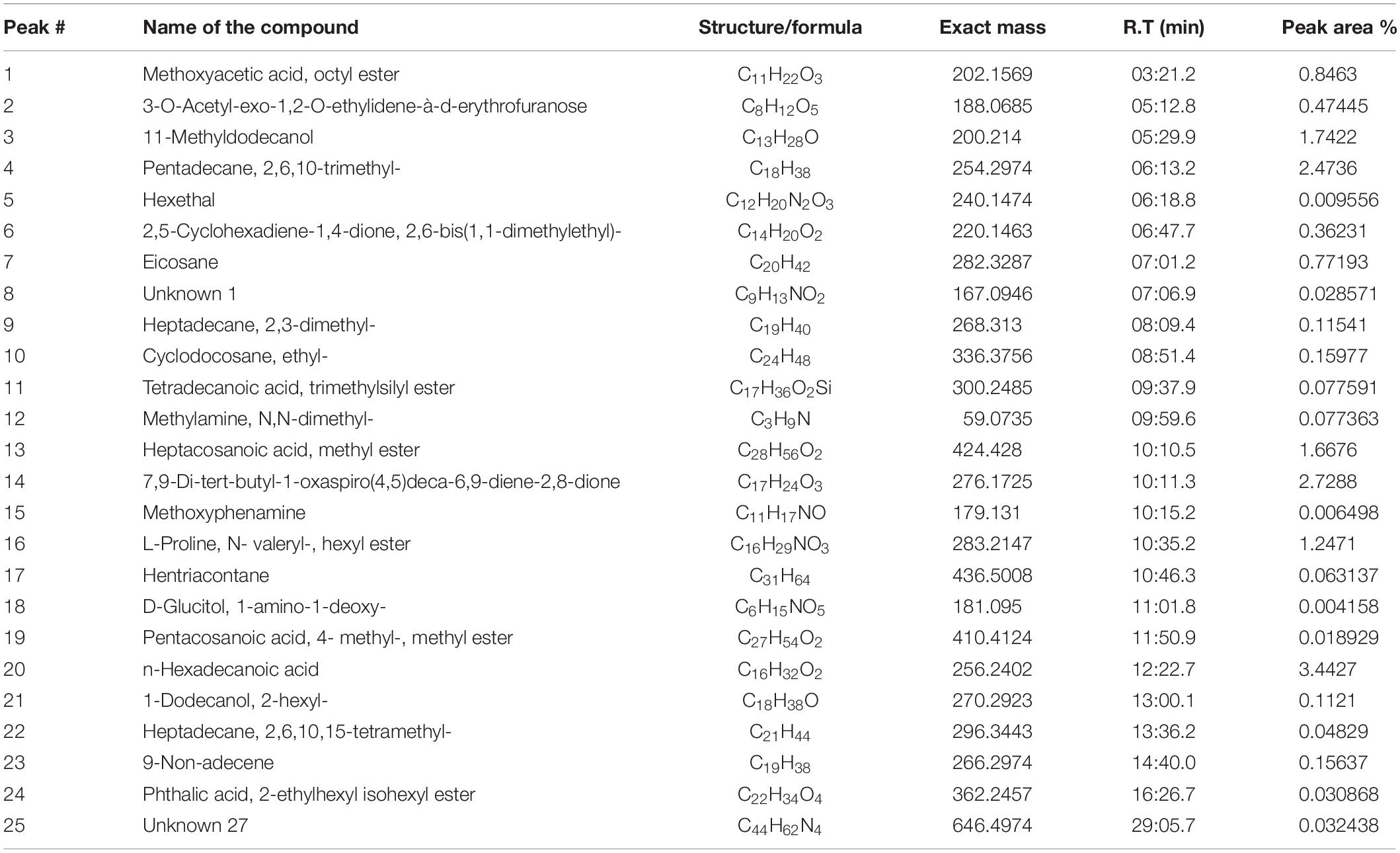This screenshot has width=1400, height=853.
Task: Click 'Unknown 27' compound entry
Action: click(x=195, y=825)
